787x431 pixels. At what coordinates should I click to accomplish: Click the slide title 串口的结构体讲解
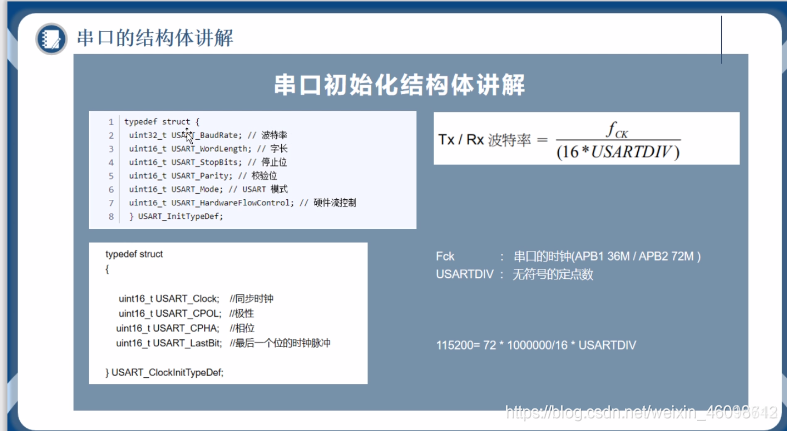click(155, 38)
